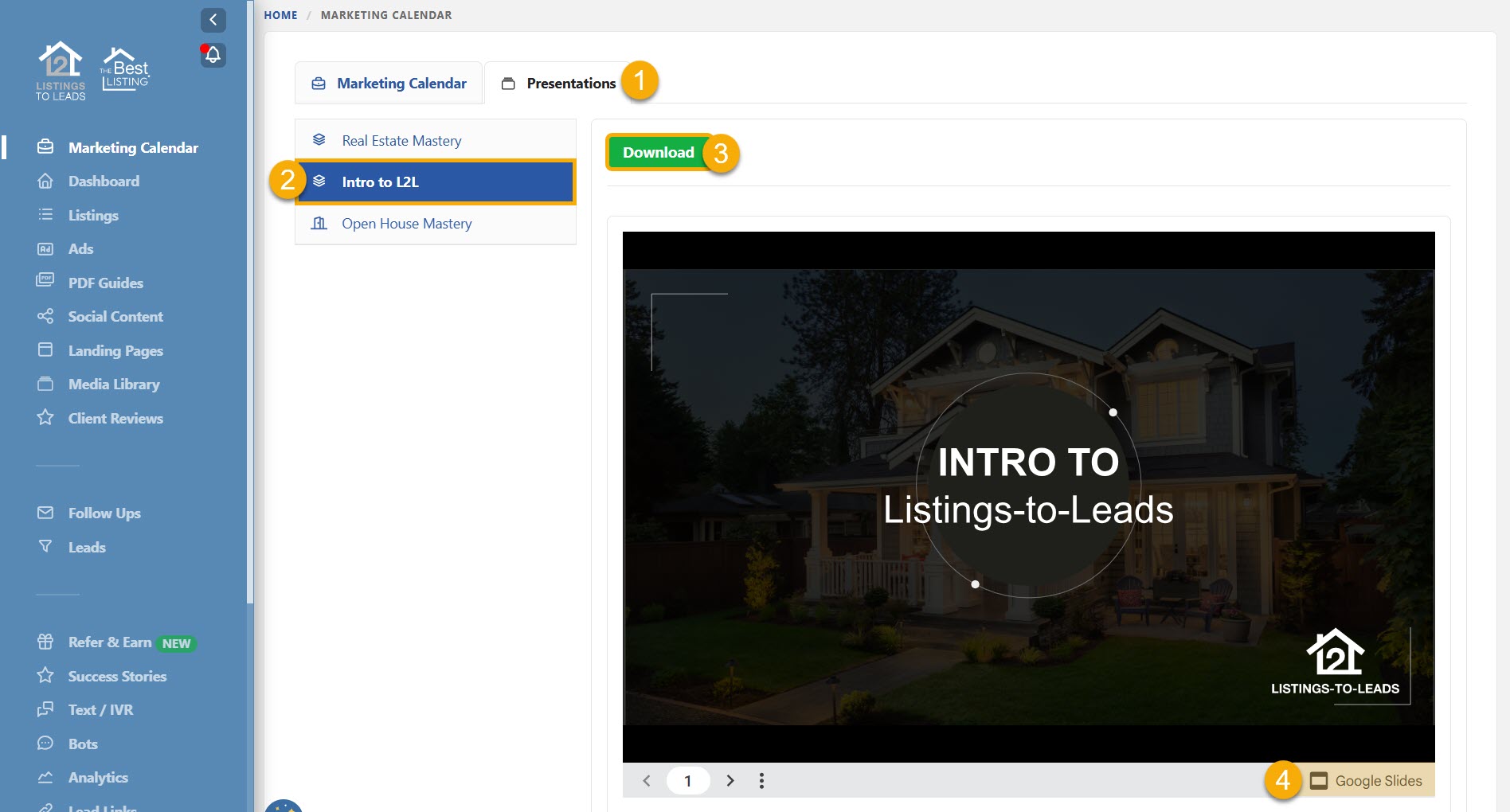
Task: Click the HOME breadcrumb link
Action: pos(280,15)
